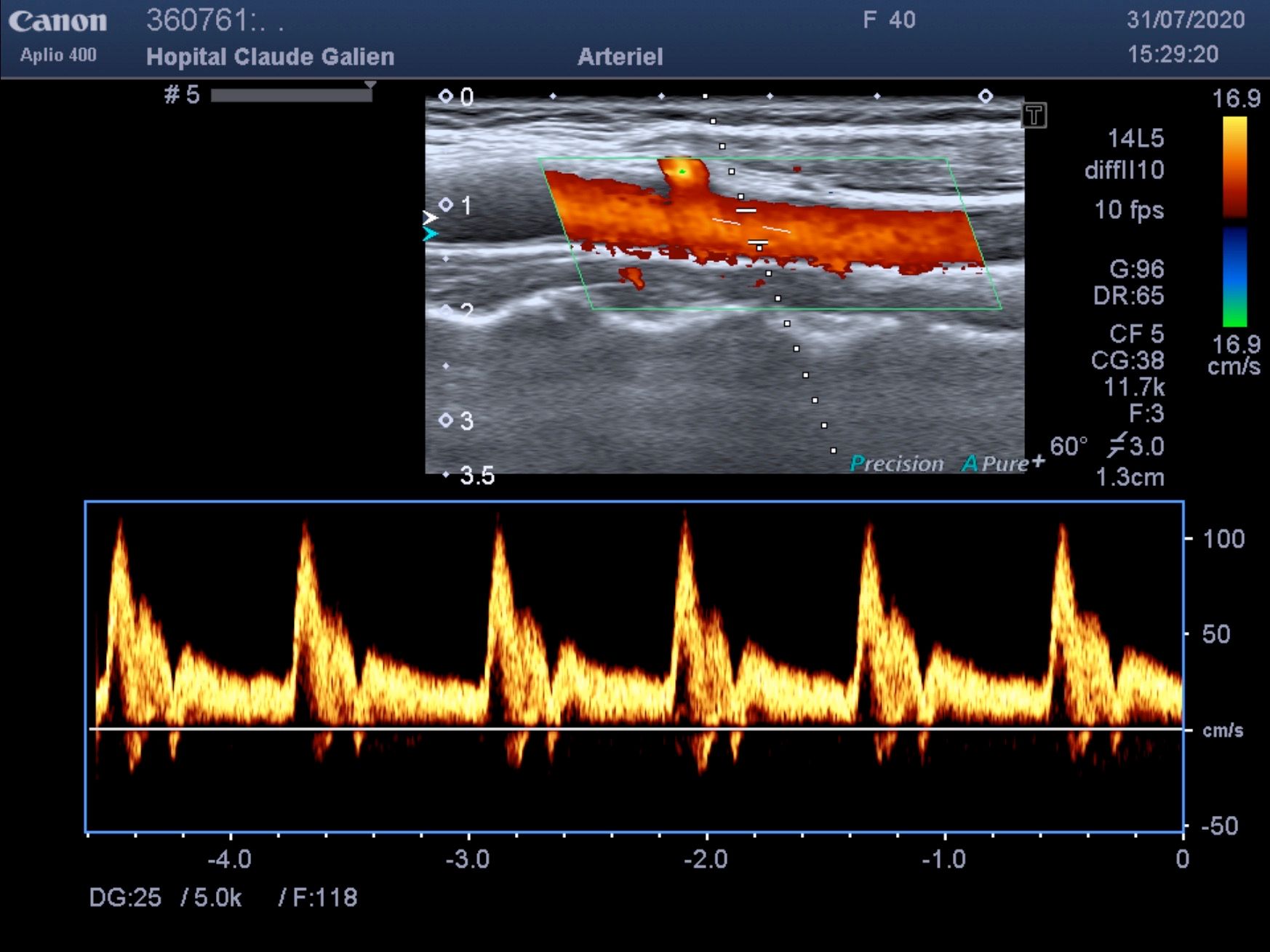Click the 14L5 probe label
Screen dimensions: 1270x952
1135,138
